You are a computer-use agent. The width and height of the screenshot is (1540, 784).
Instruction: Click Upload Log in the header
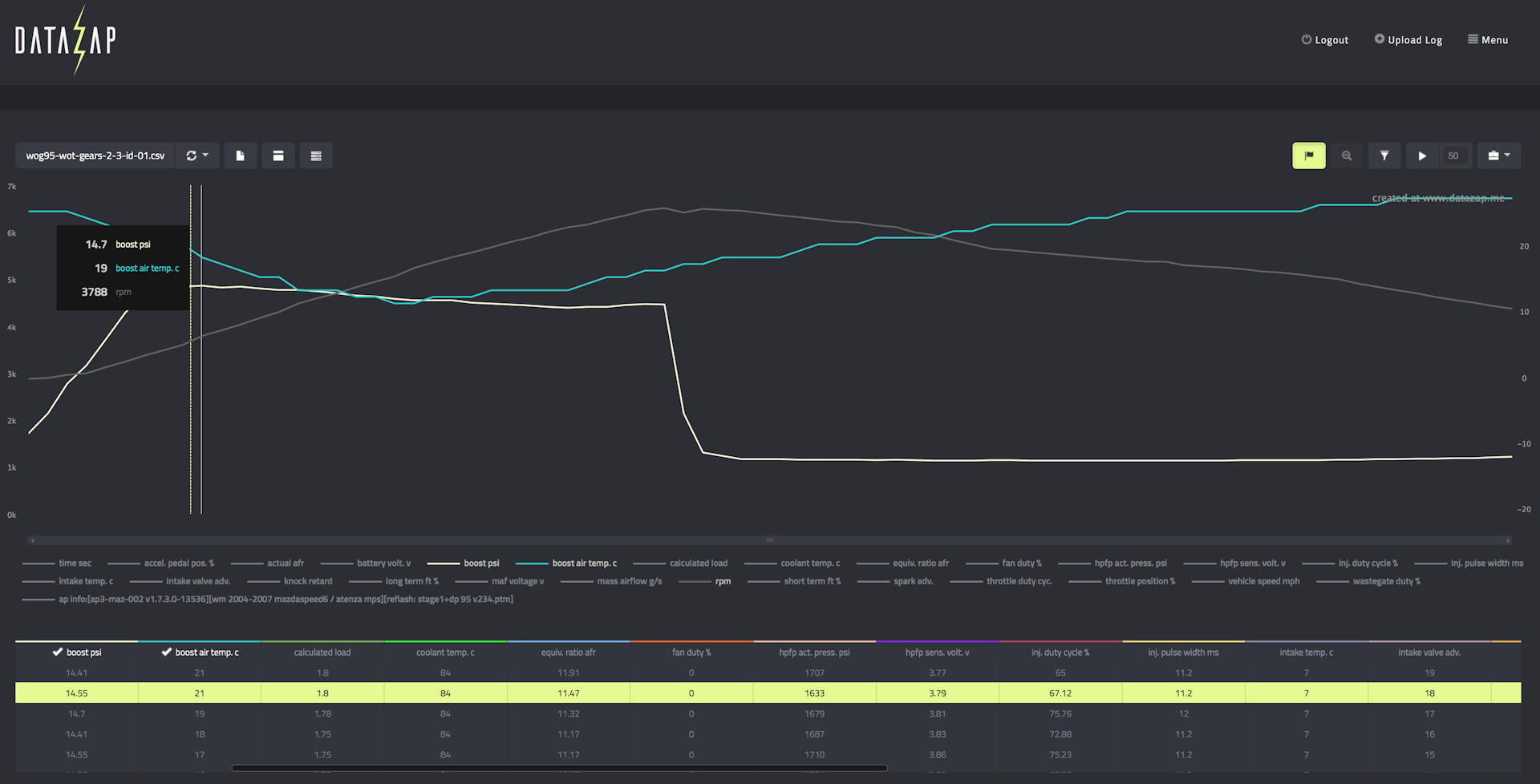coord(1408,40)
